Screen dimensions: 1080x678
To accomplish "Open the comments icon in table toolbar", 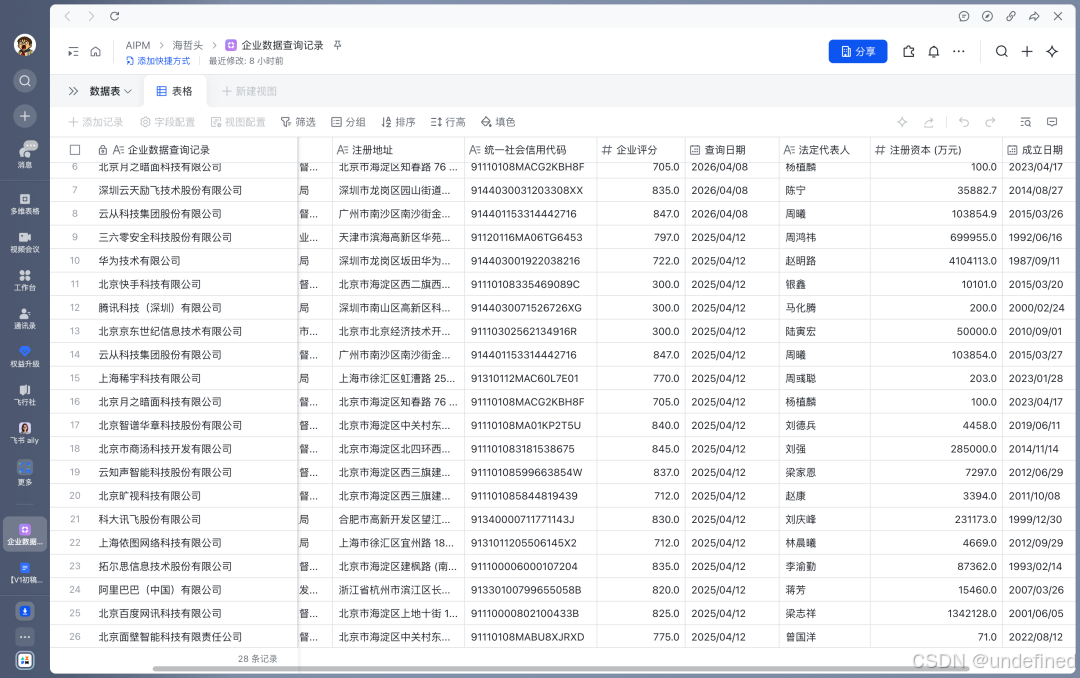I will tap(1052, 122).
